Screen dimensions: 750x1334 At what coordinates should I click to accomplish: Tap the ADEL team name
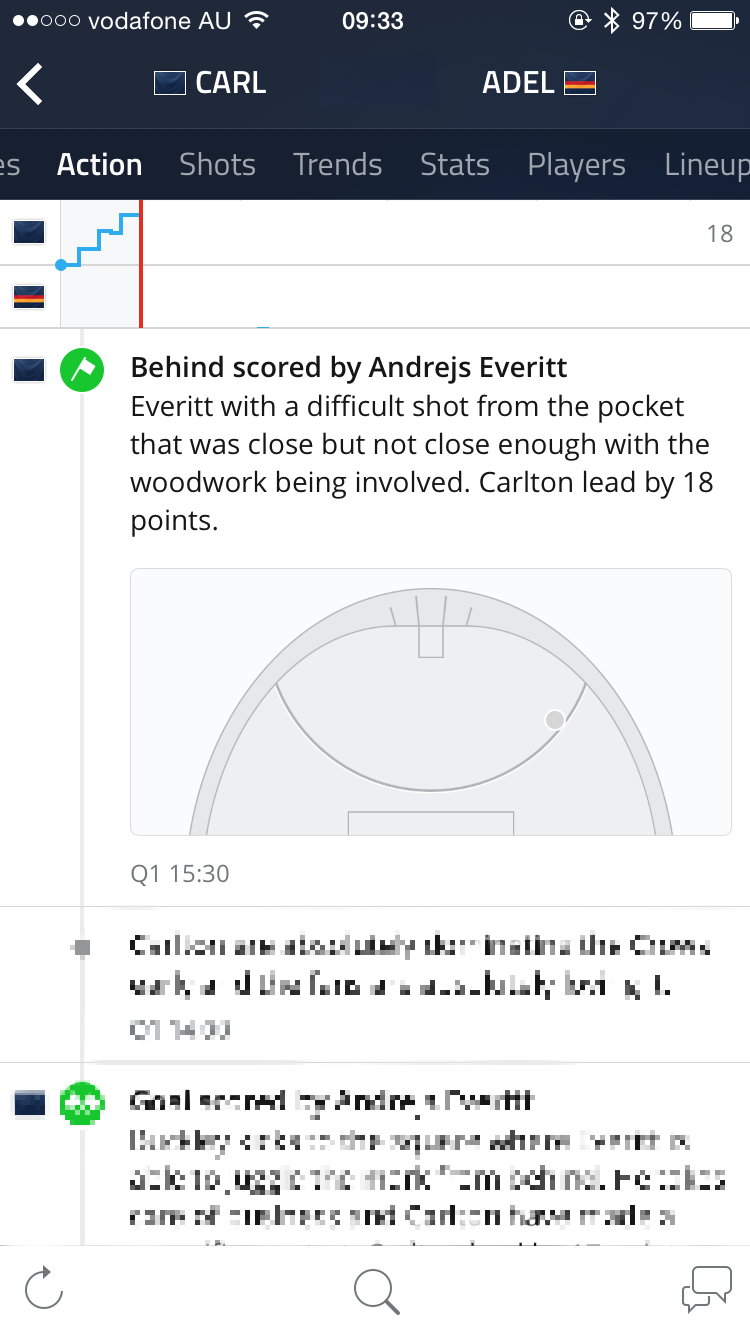pyautogui.click(x=518, y=83)
